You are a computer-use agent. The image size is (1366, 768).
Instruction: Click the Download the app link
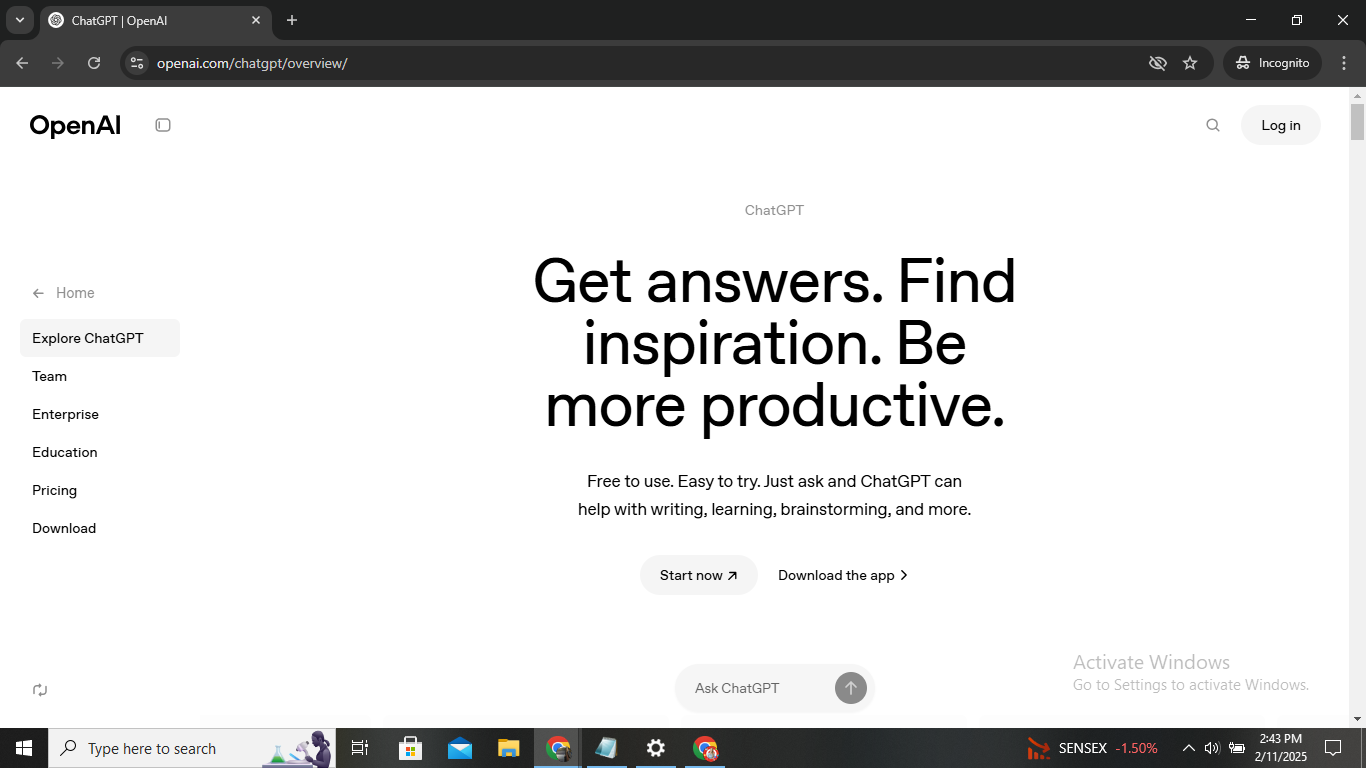click(843, 575)
